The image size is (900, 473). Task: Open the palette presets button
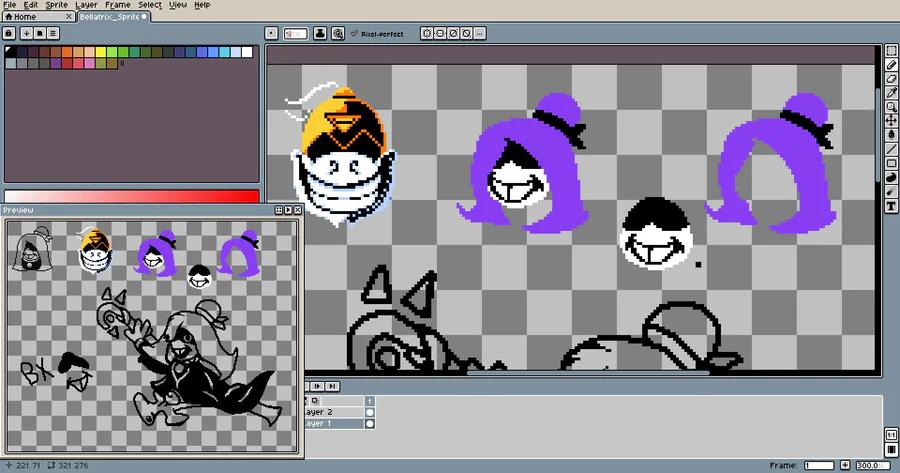(x=40, y=33)
